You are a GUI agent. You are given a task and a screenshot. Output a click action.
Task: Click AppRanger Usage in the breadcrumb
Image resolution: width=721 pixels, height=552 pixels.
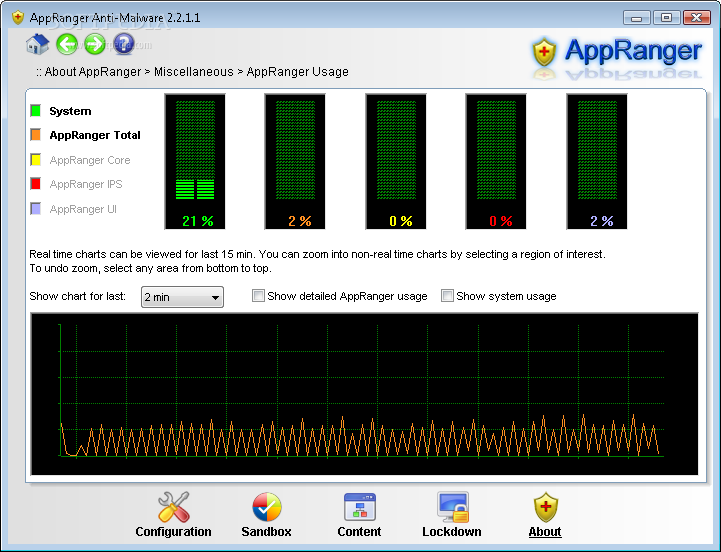(x=298, y=72)
